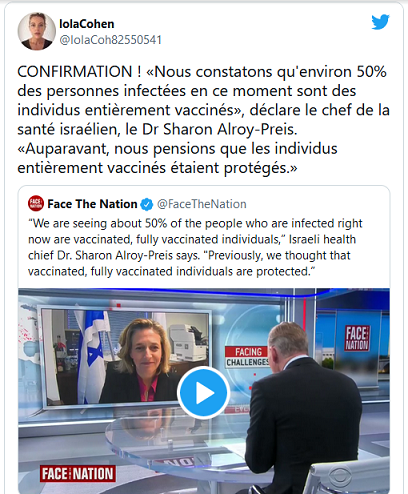Click the glass desk area of the video
The image size is (408, 494).
click(177, 445)
